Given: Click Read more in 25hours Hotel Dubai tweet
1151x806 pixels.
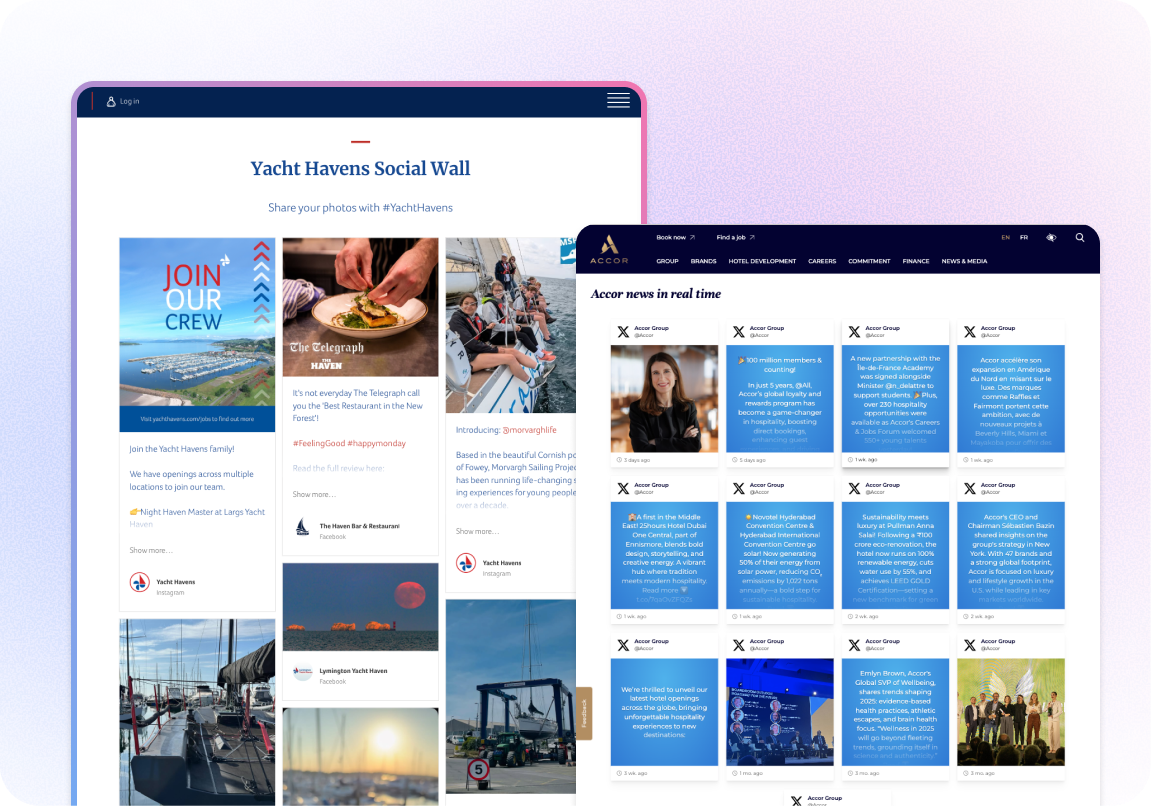Looking at the screenshot, I should click(660, 590).
